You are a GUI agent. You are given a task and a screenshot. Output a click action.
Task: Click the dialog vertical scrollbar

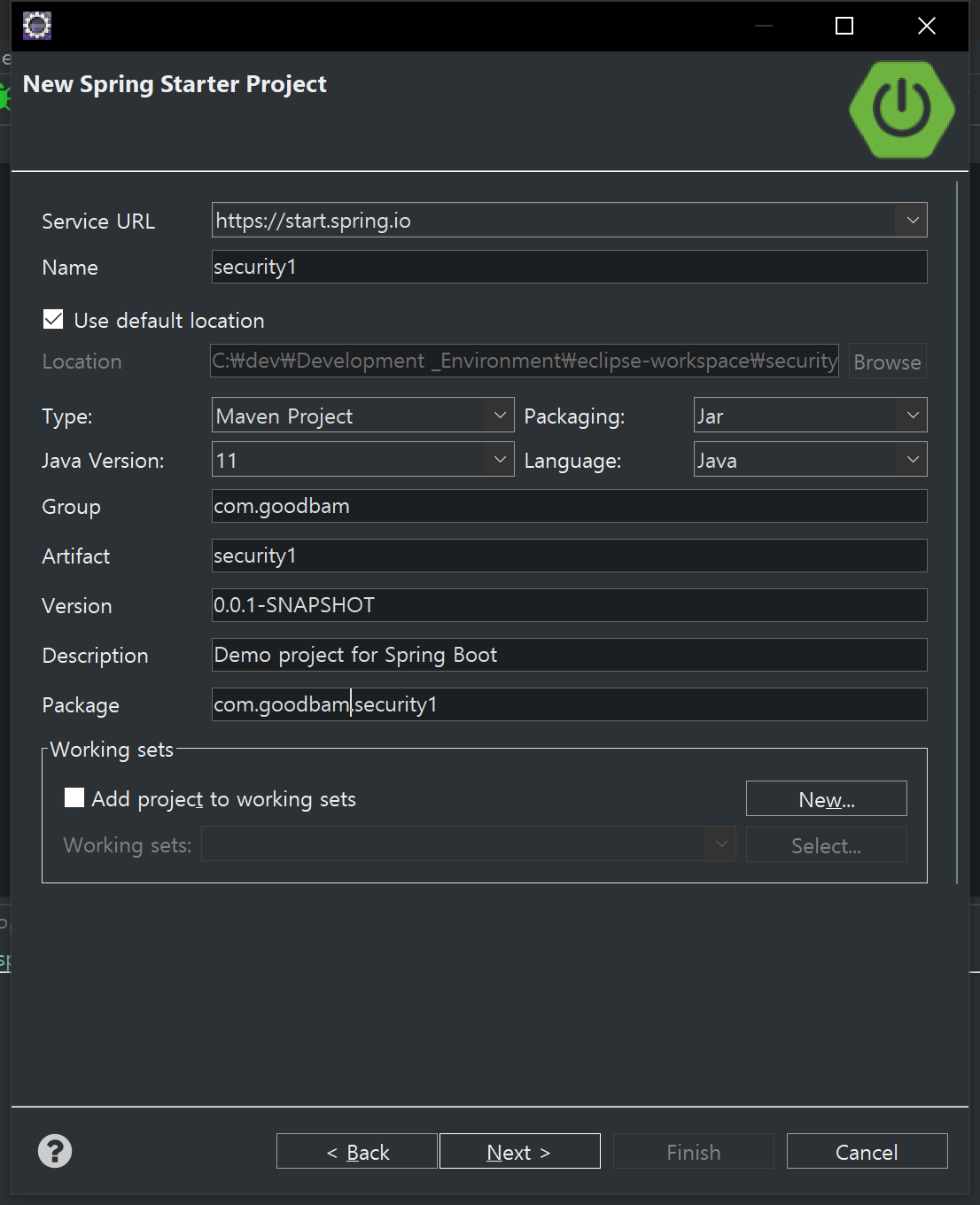[x=957, y=532]
